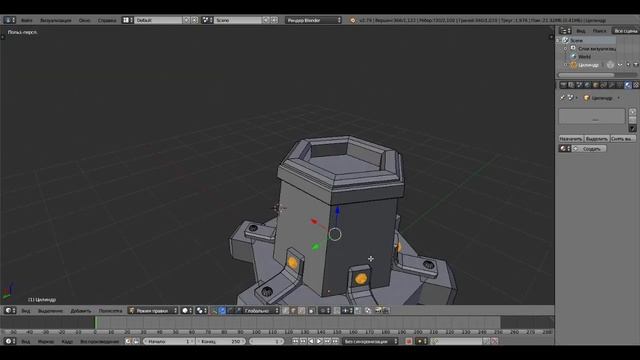The width and height of the screenshot is (640, 360).
Task: Open the timeline Маркер menu
Action: point(46,341)
